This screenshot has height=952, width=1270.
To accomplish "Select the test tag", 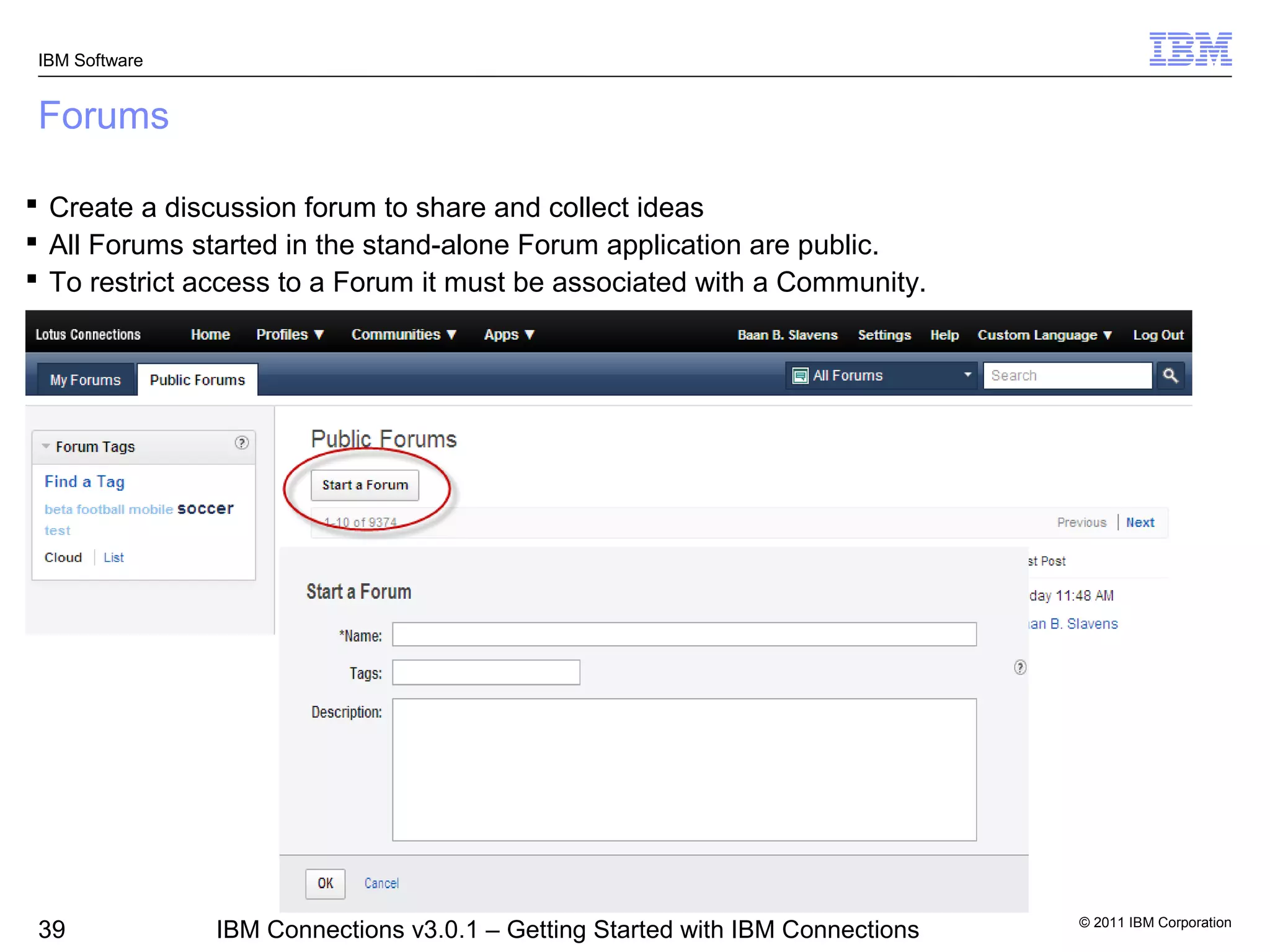I will point(58,531).
